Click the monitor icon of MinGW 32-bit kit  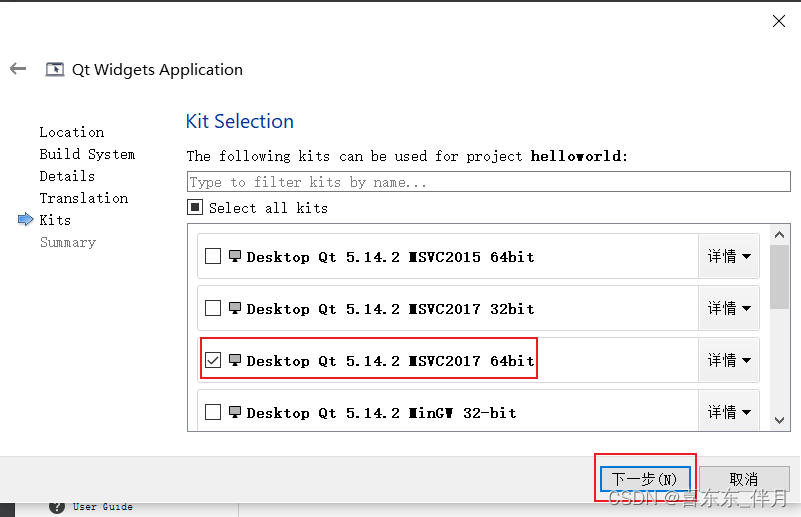coord(235,412)
